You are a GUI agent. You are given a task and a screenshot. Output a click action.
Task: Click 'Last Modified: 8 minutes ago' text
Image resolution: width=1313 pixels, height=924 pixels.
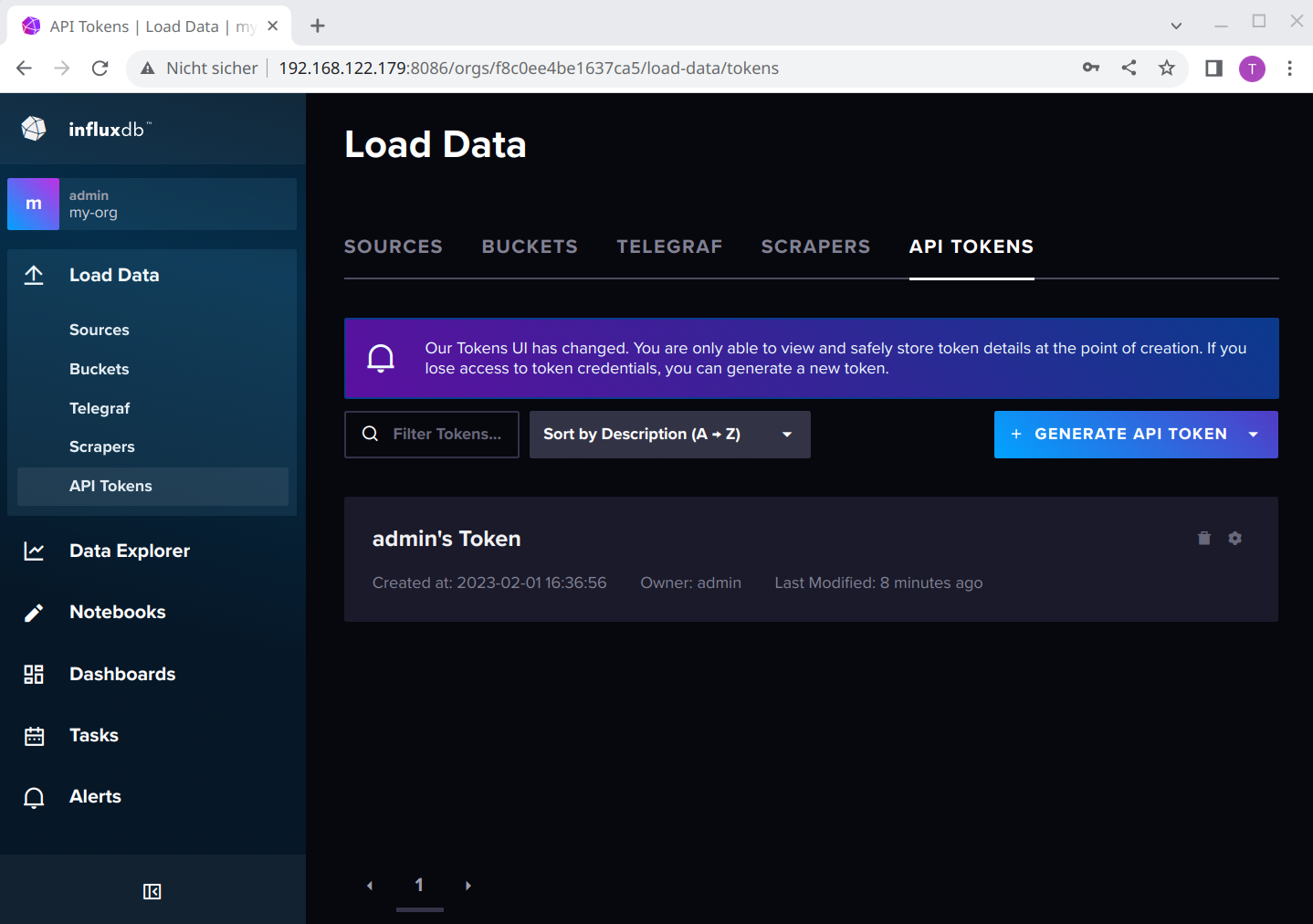(x=878, y=583)
